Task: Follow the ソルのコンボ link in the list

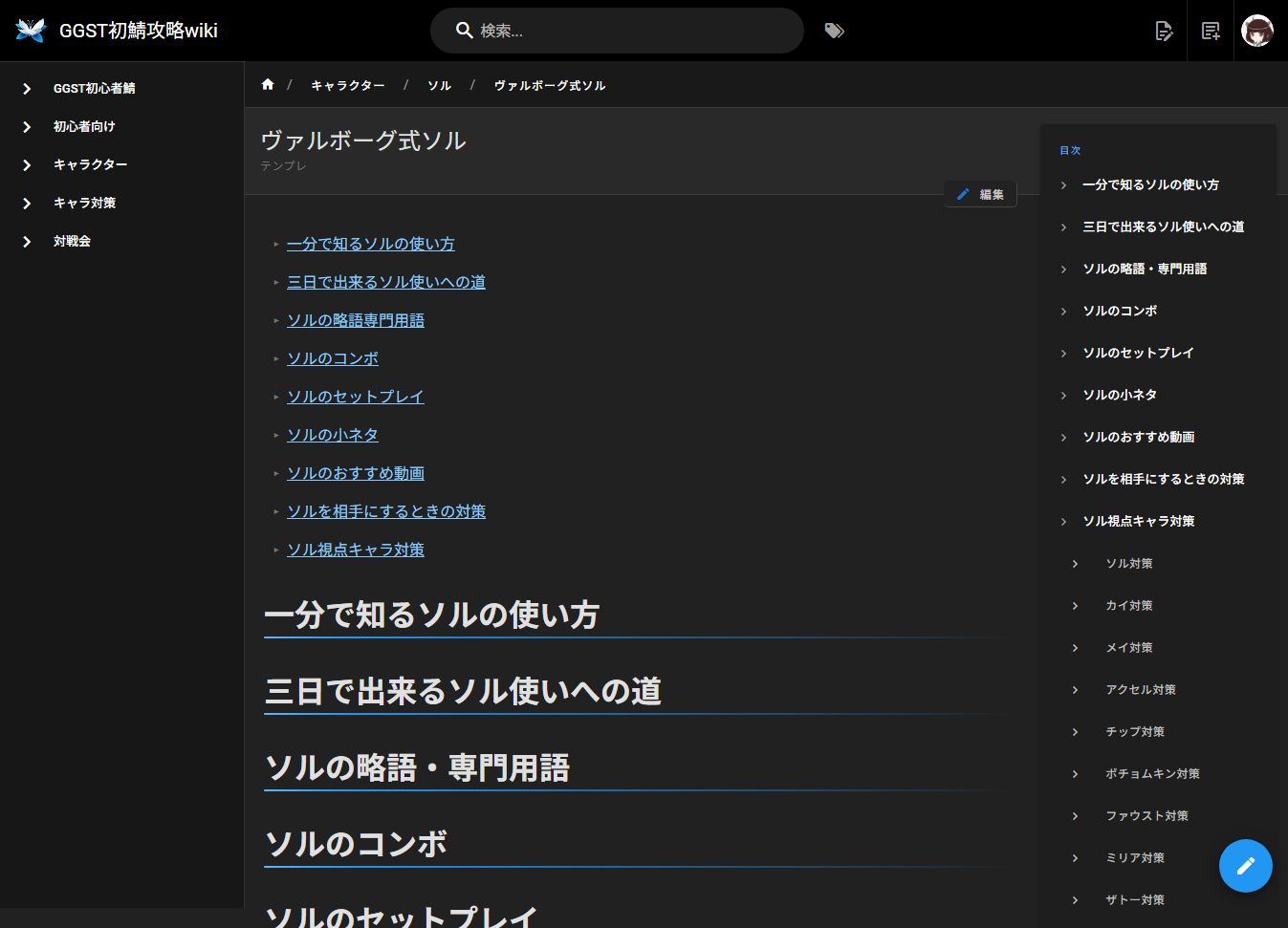Action: (333, 358)
